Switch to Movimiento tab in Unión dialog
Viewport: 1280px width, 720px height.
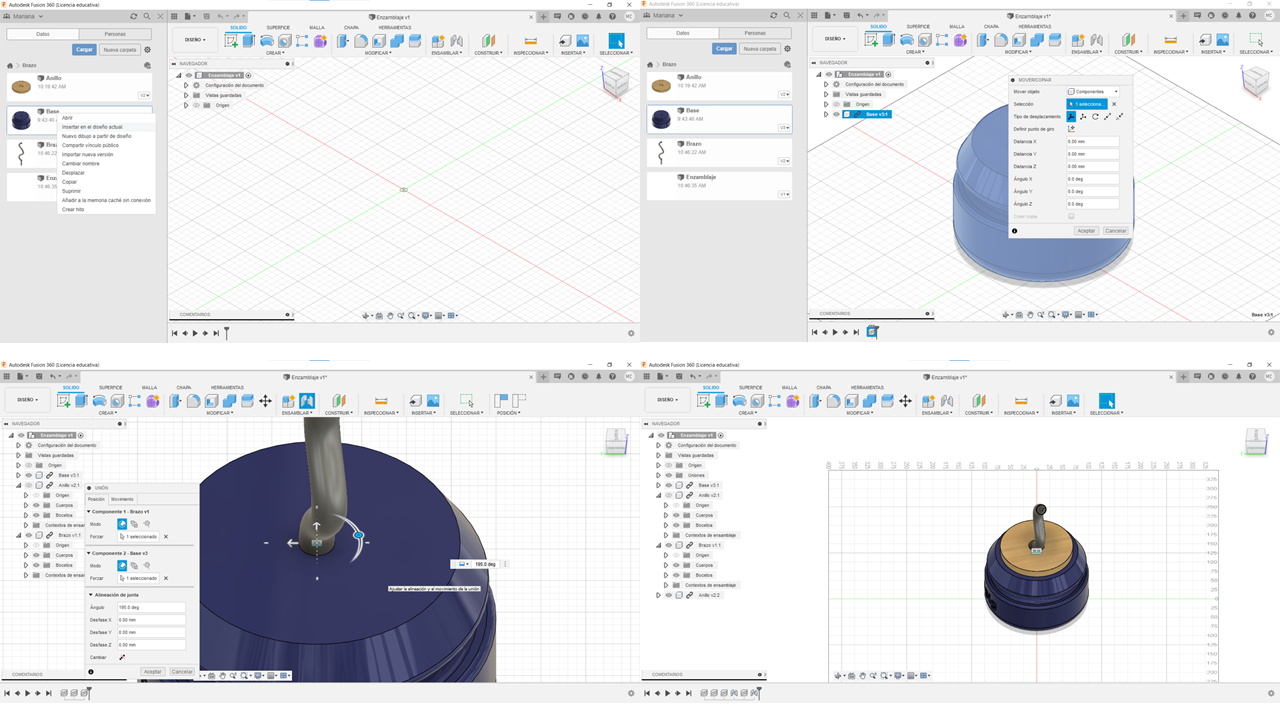[122, 499]
